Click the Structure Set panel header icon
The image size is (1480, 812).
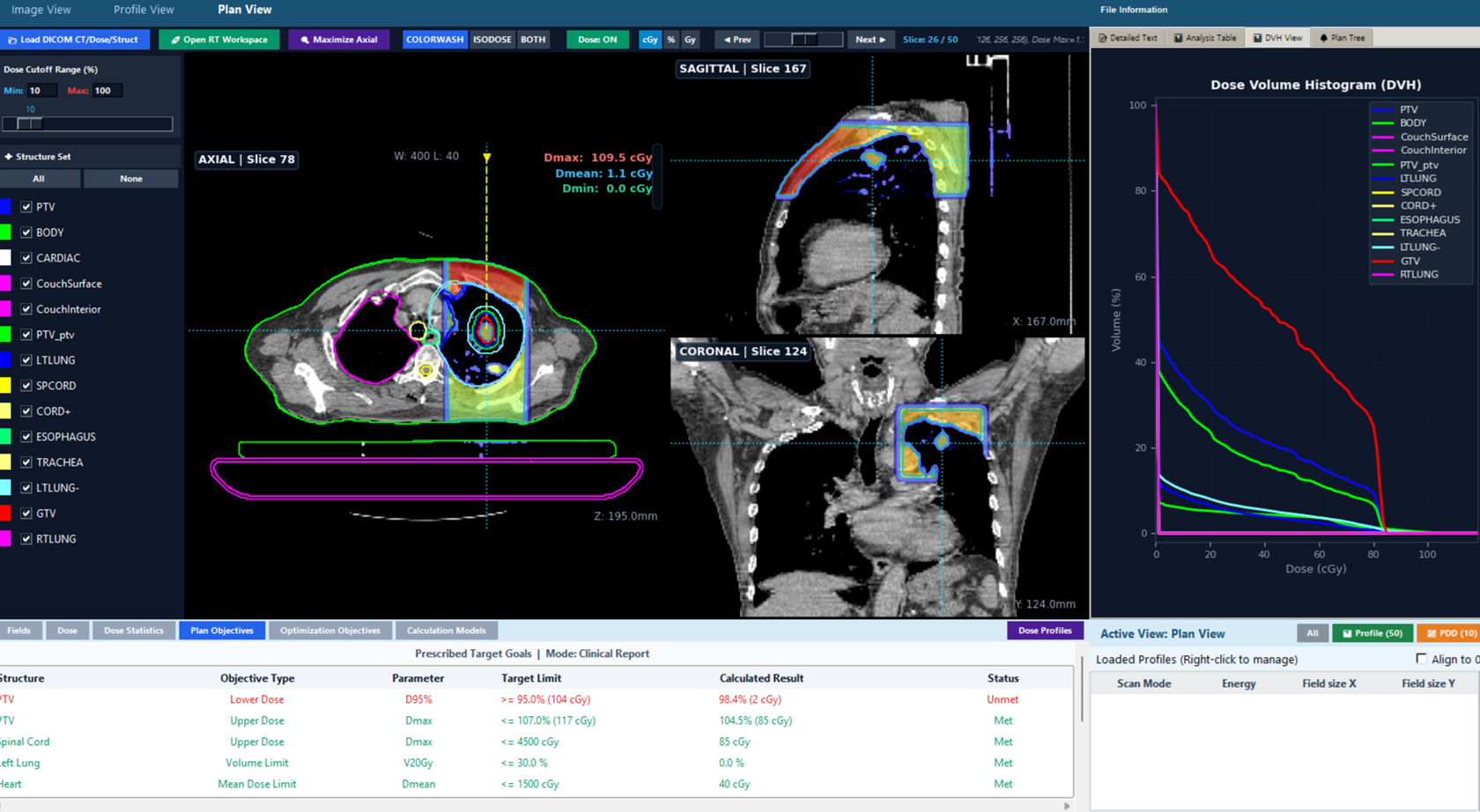(9, 157)
